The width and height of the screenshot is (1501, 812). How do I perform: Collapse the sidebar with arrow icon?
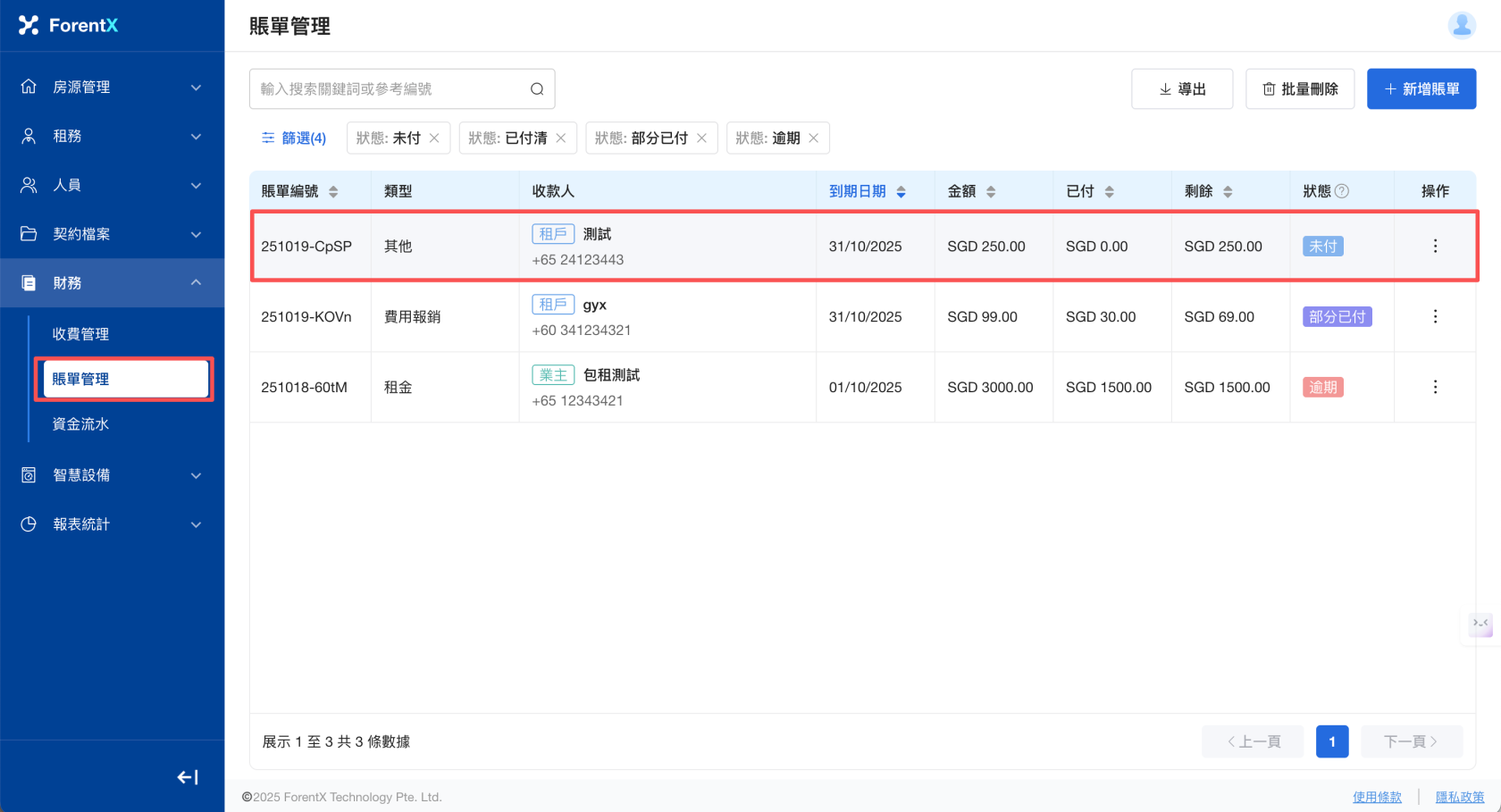pyautogui.click(x=188, y=777)
